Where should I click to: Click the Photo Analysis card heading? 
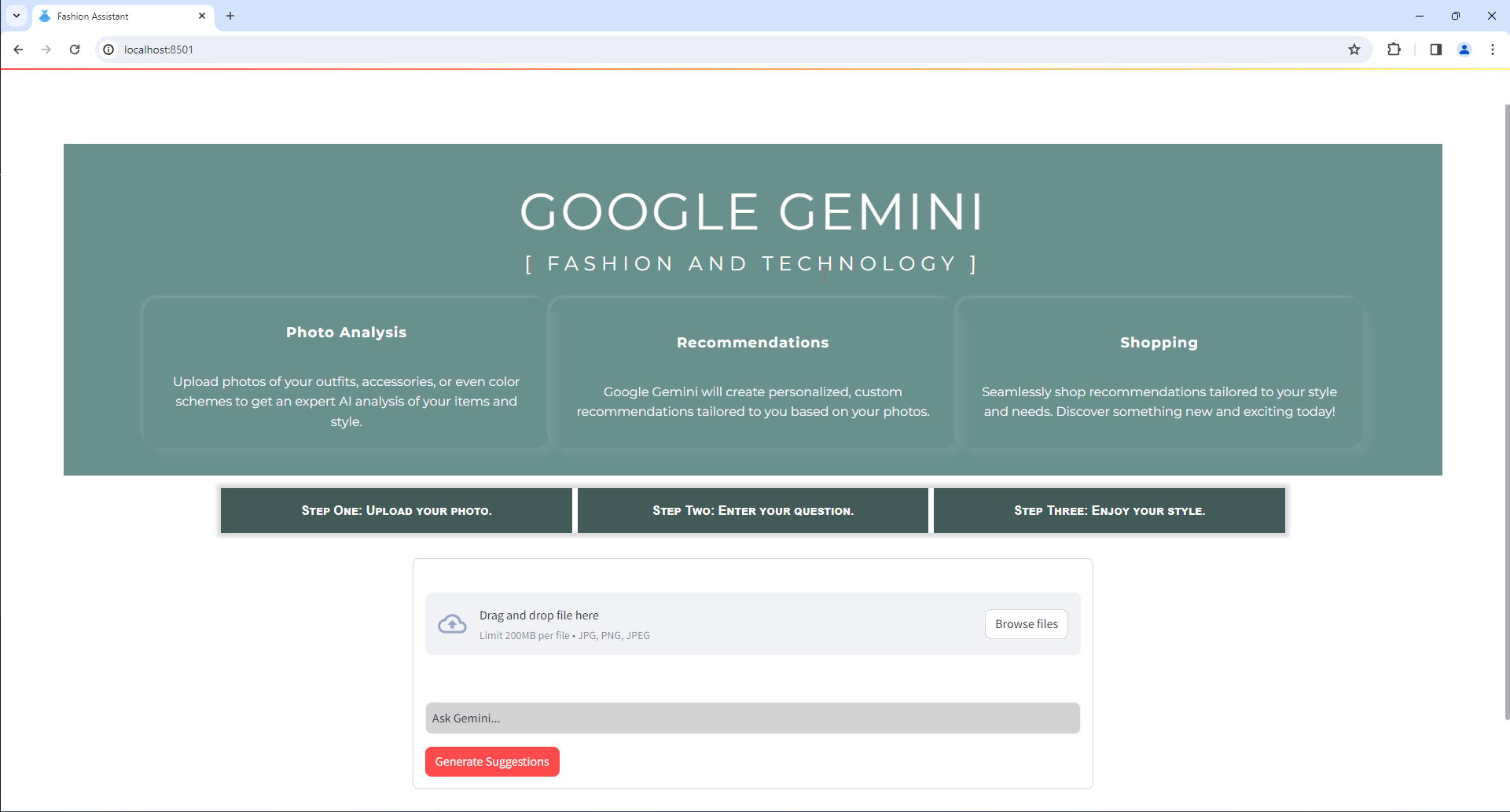346,333
